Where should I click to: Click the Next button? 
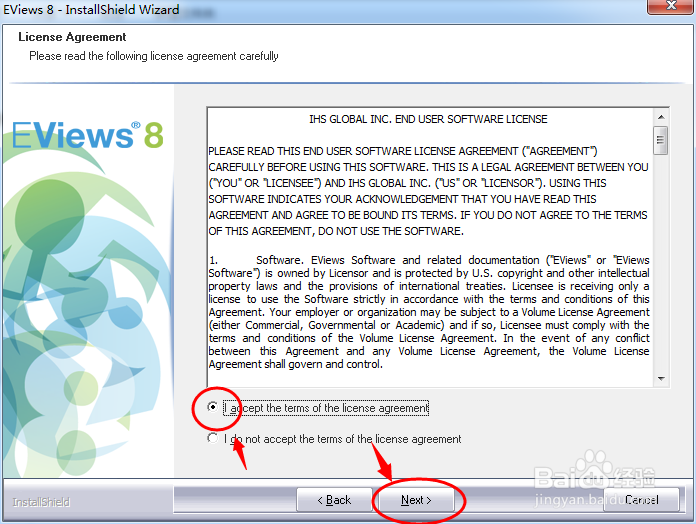[x=416, y=500]
